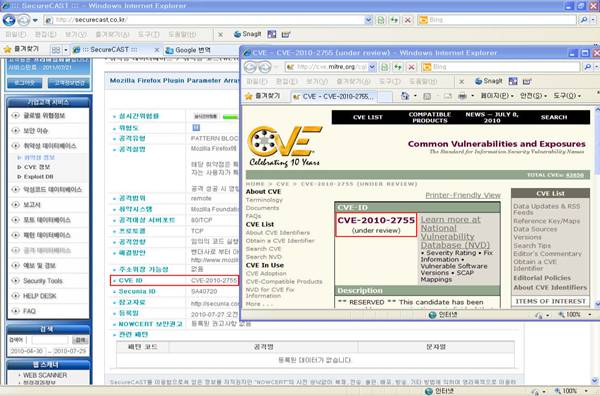
Task: Open 편집(E) menu in SecureCAST window
Action: point(46,34)
